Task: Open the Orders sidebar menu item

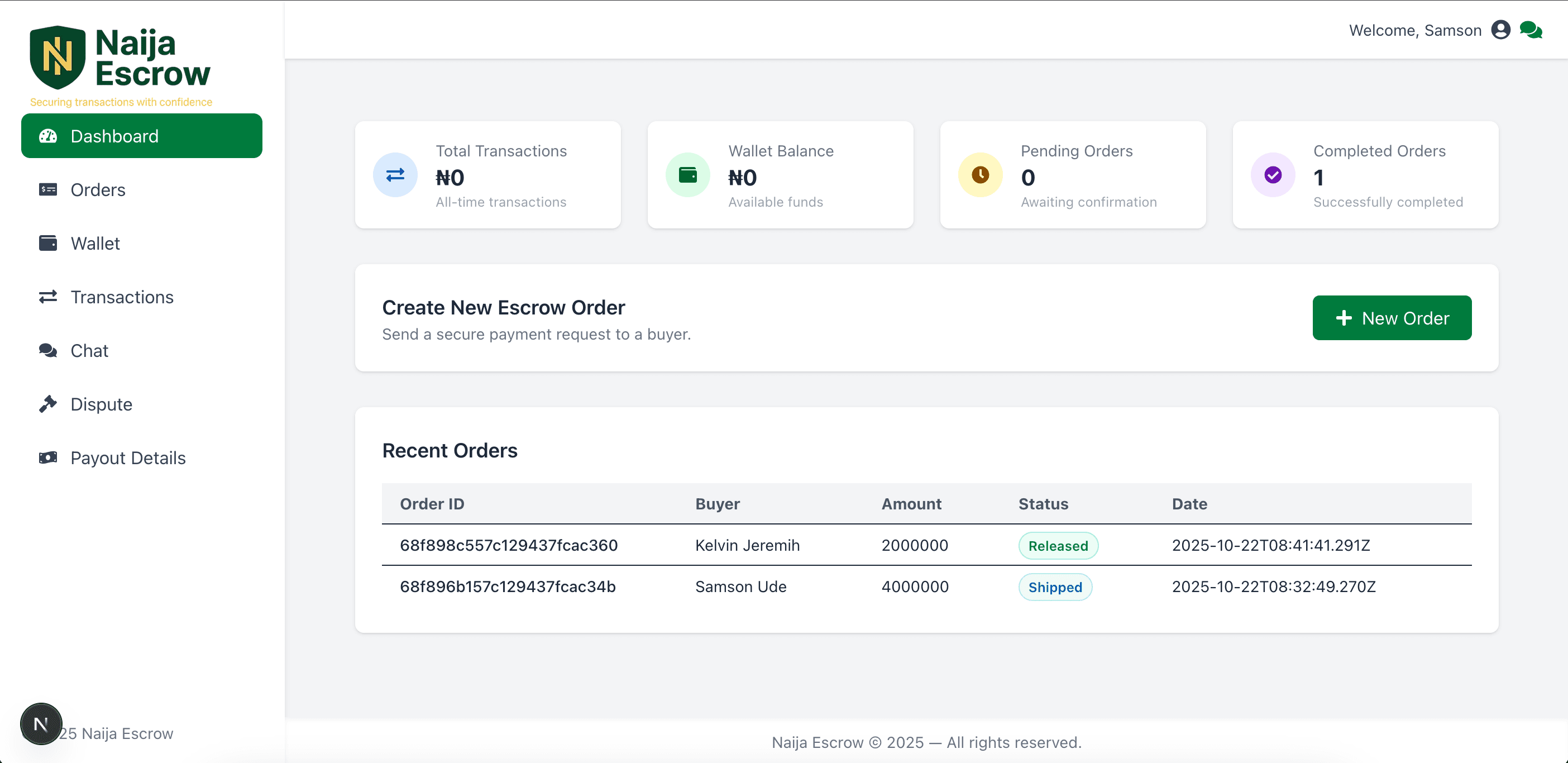Action: [x=97, y=190]
